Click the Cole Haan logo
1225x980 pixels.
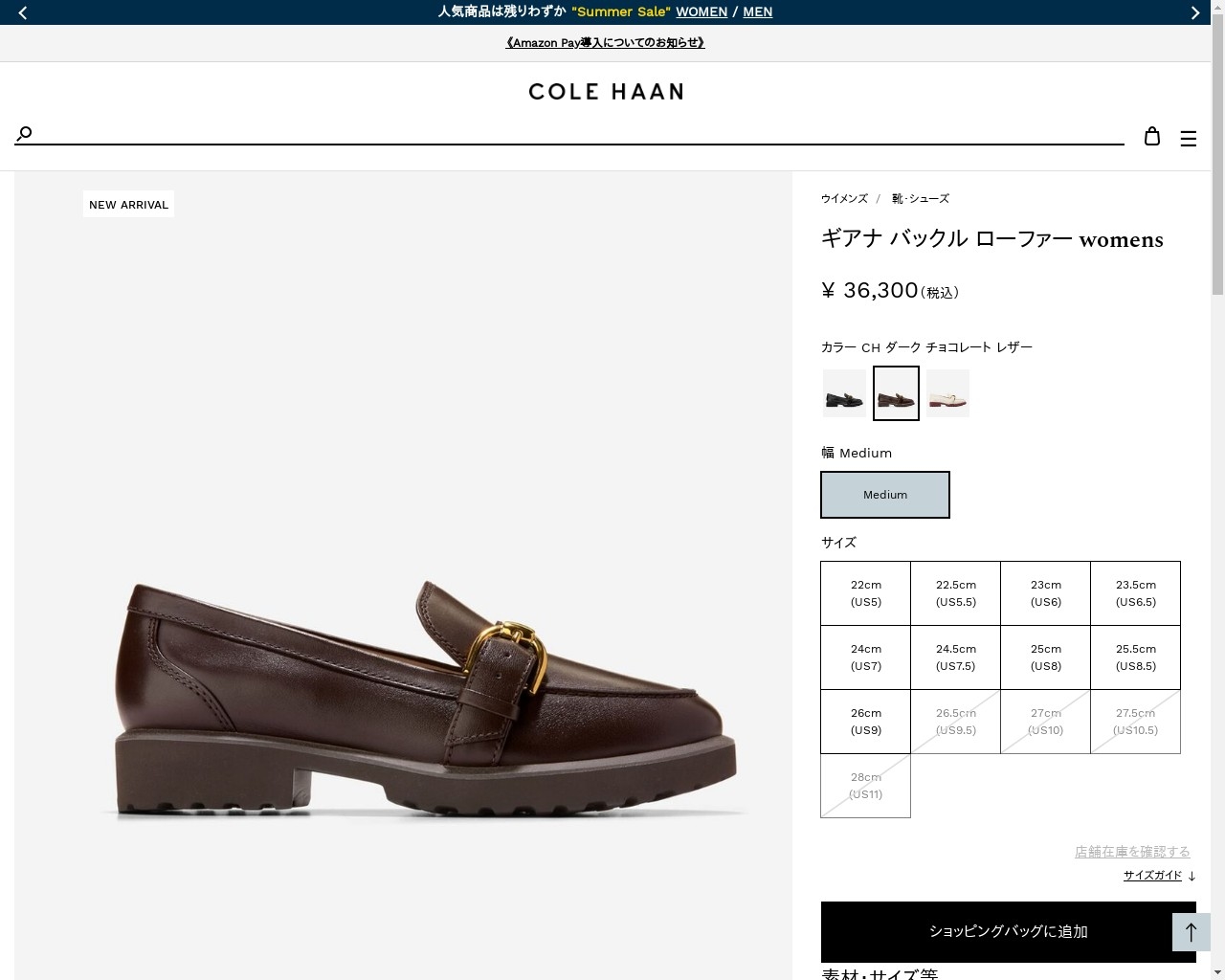[x=606, y=92]
